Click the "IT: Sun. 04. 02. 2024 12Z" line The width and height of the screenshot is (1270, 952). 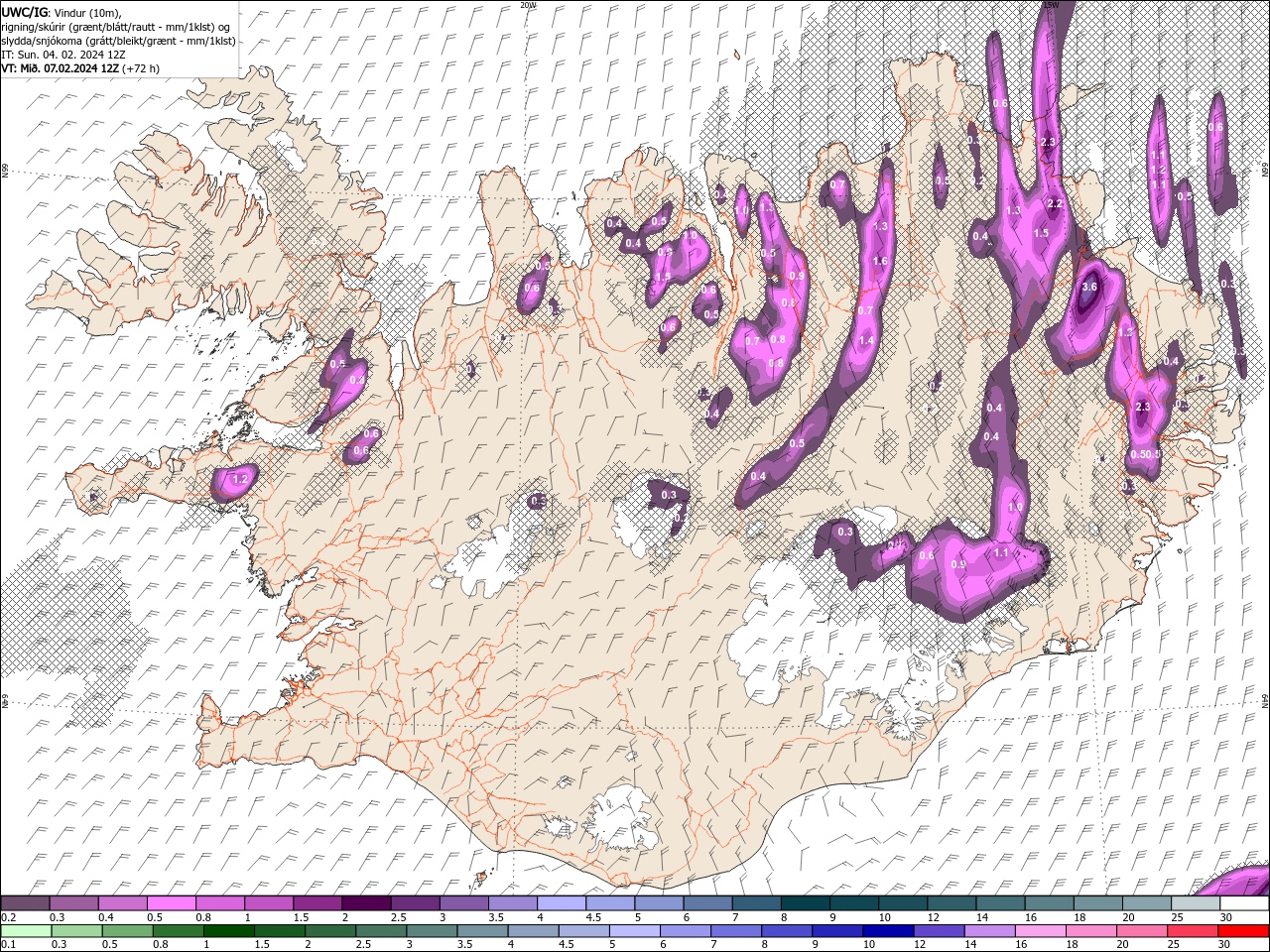[64, 55]
